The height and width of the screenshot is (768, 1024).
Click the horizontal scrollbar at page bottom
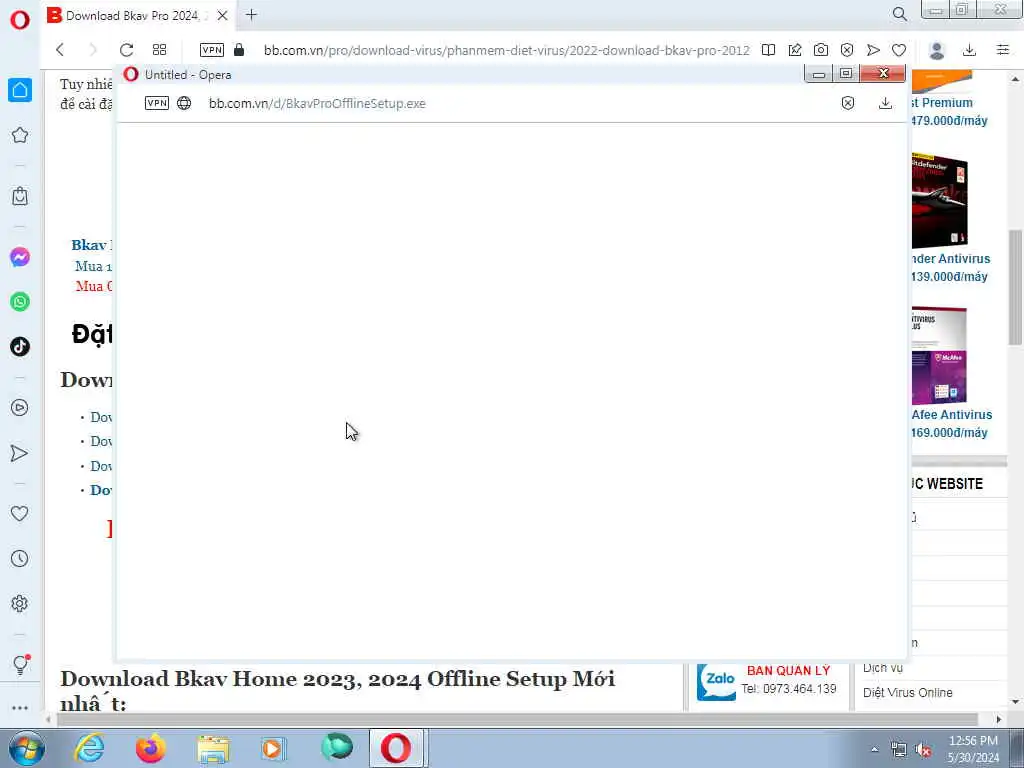point(517,719)
